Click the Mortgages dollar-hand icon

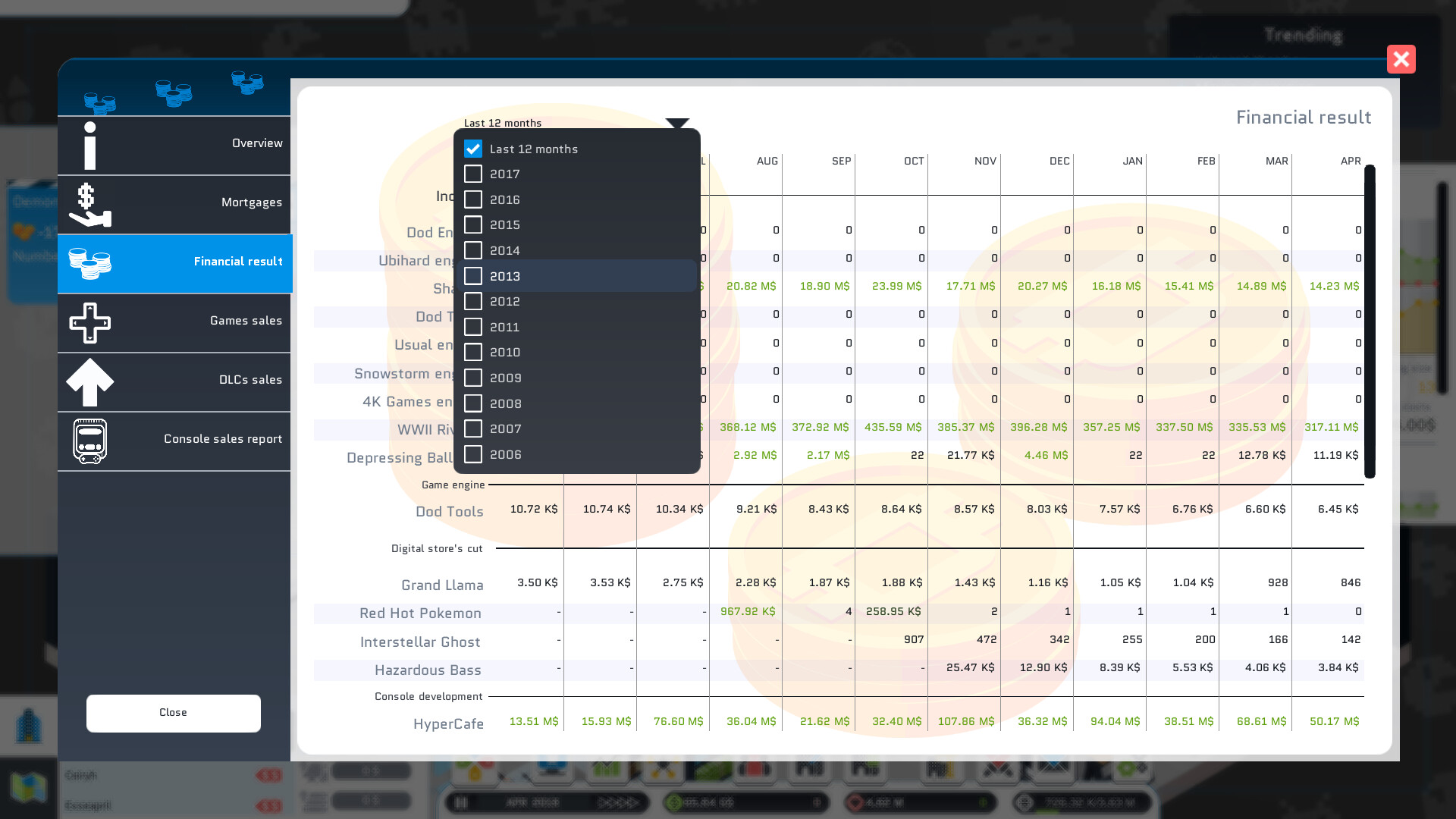tap(89, 205)
